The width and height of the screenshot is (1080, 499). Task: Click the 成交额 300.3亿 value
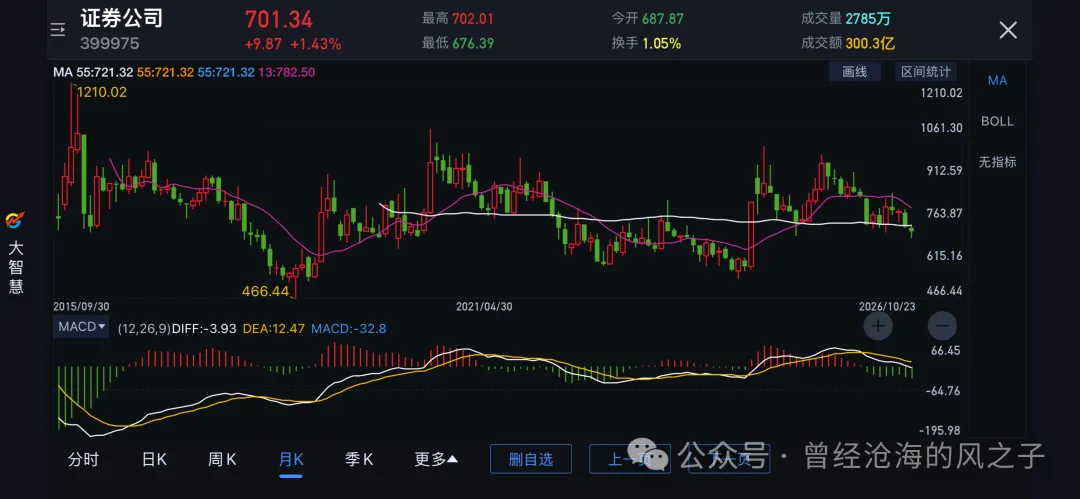[870, 43]
